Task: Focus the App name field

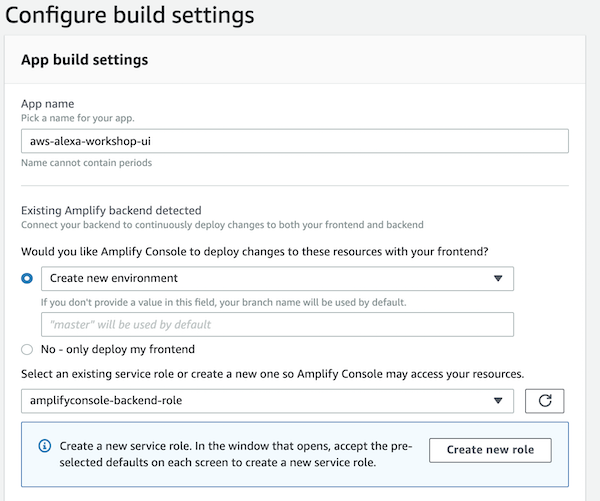Action: click(294, 141)
